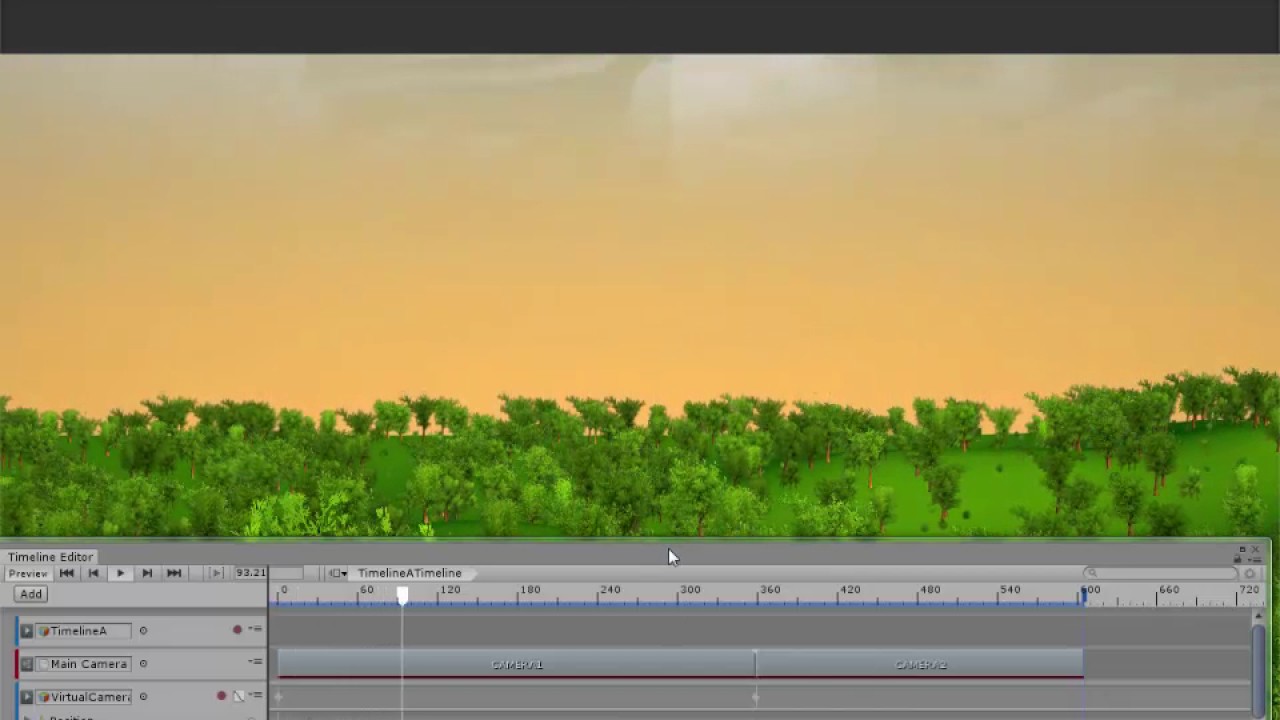Click the TimelineA object binding field

[x=84, y=631]
